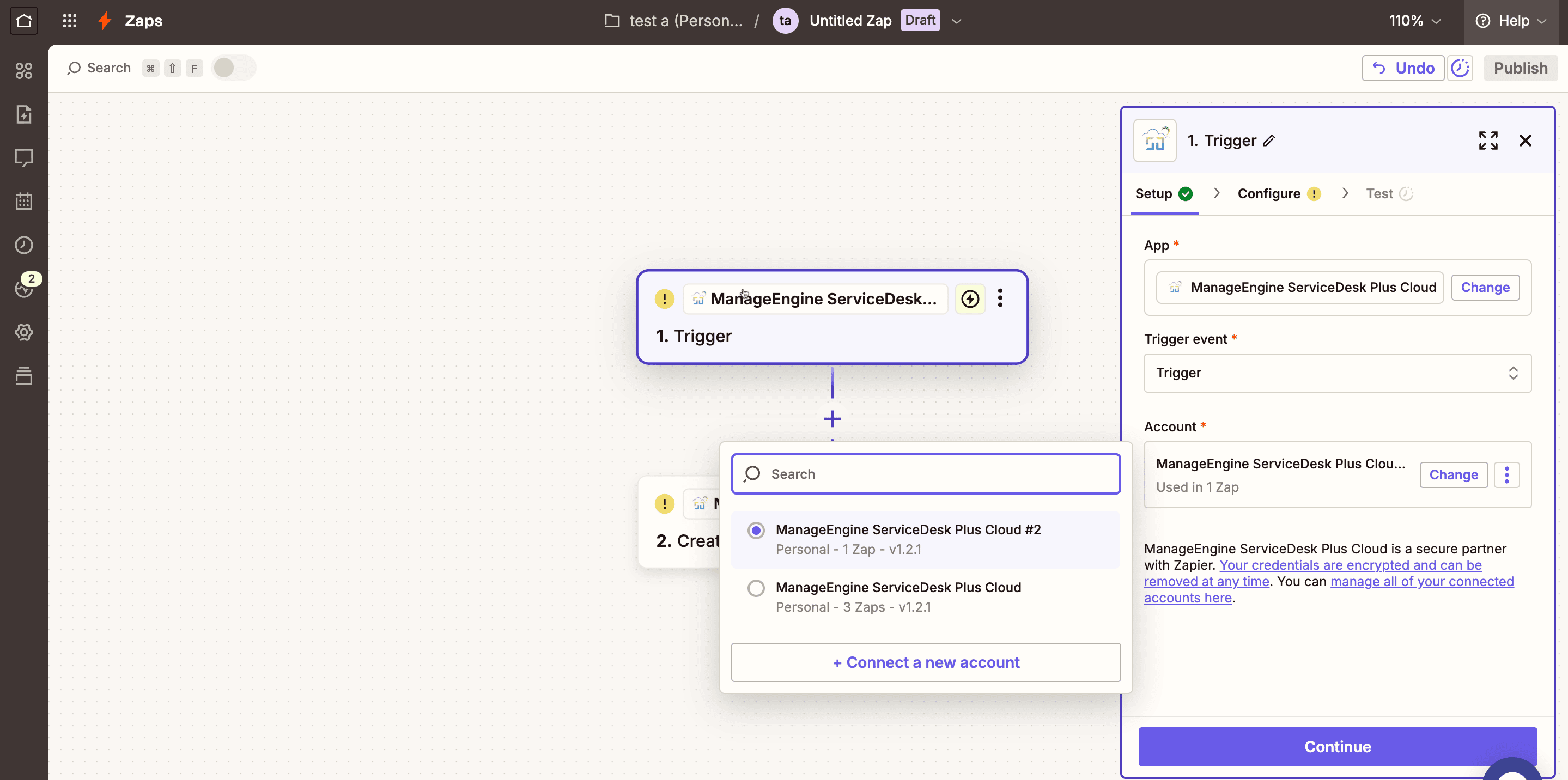This screenshot has height=780, width=1568.
Task: Expand the trigger panel to fullscreen
Action: [1488, 141]
